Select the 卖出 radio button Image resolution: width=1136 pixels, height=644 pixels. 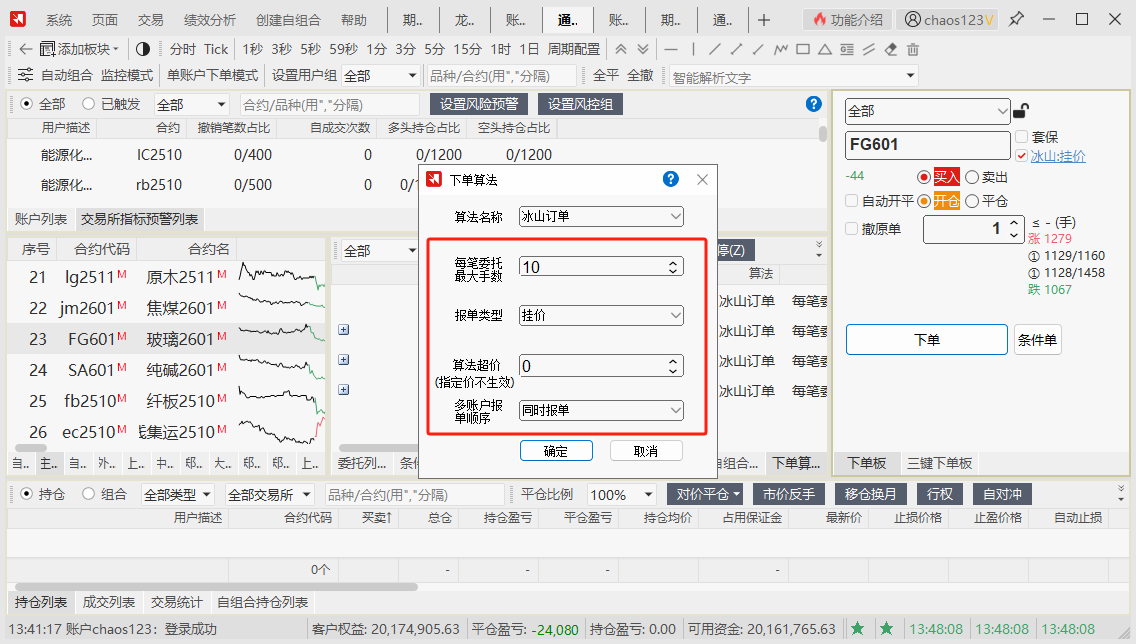[x=972, y=177]
